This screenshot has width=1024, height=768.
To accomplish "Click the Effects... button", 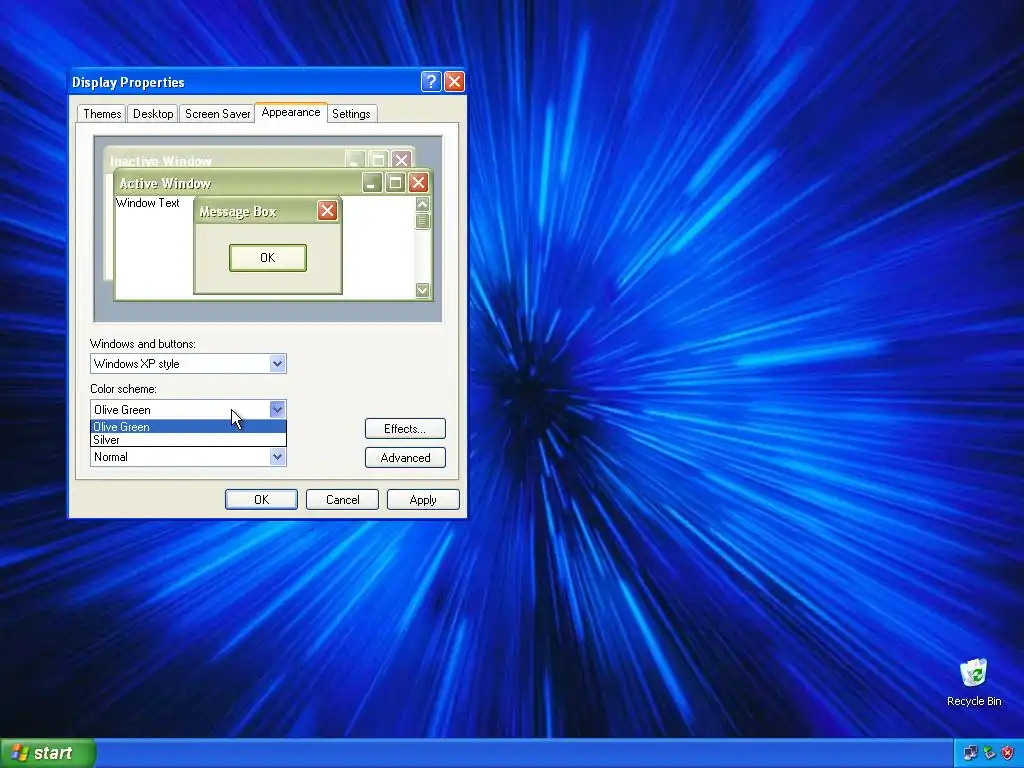I will (405, 428).
